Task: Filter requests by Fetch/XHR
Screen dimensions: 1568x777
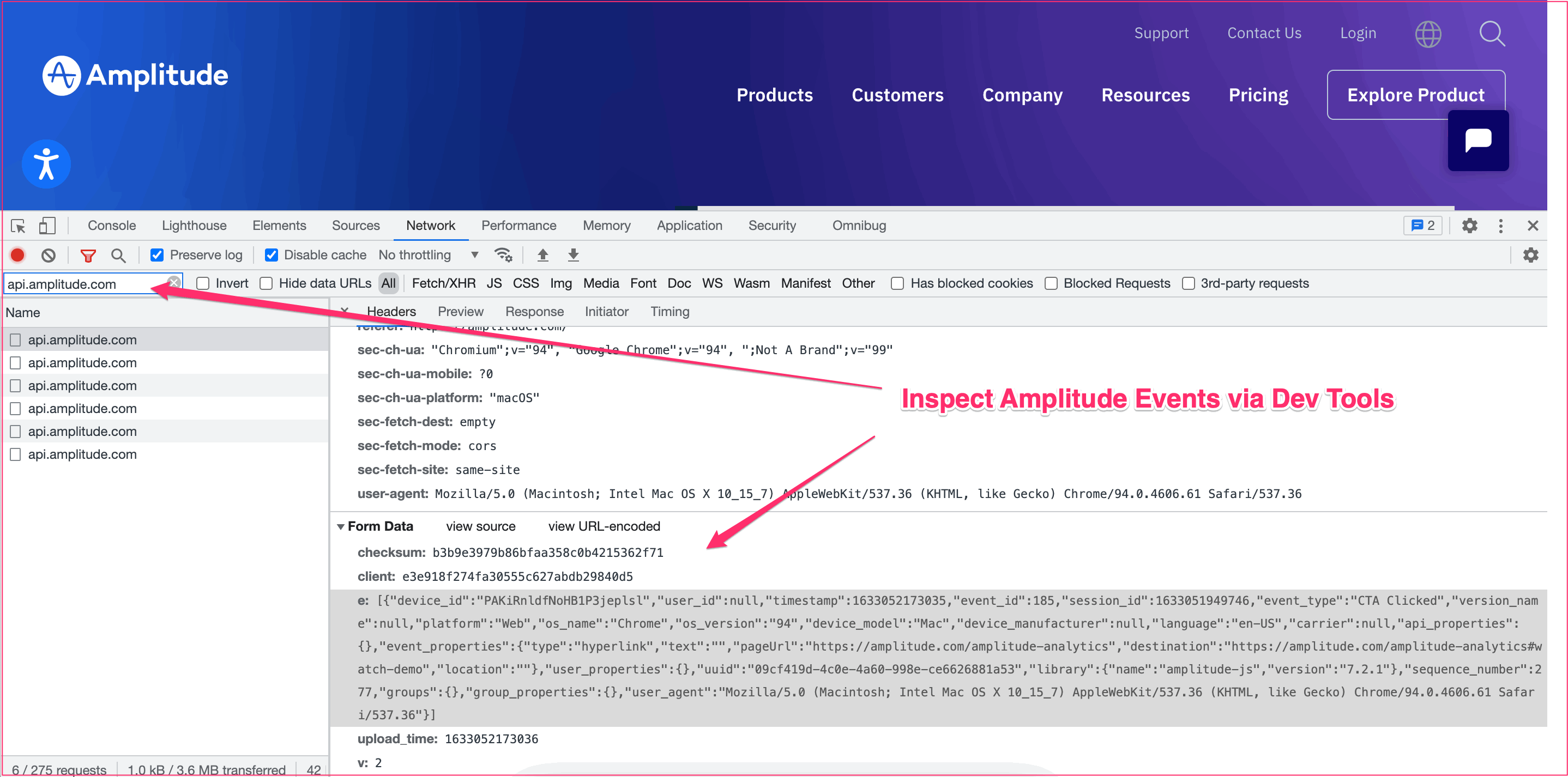Action: [444, 283]
